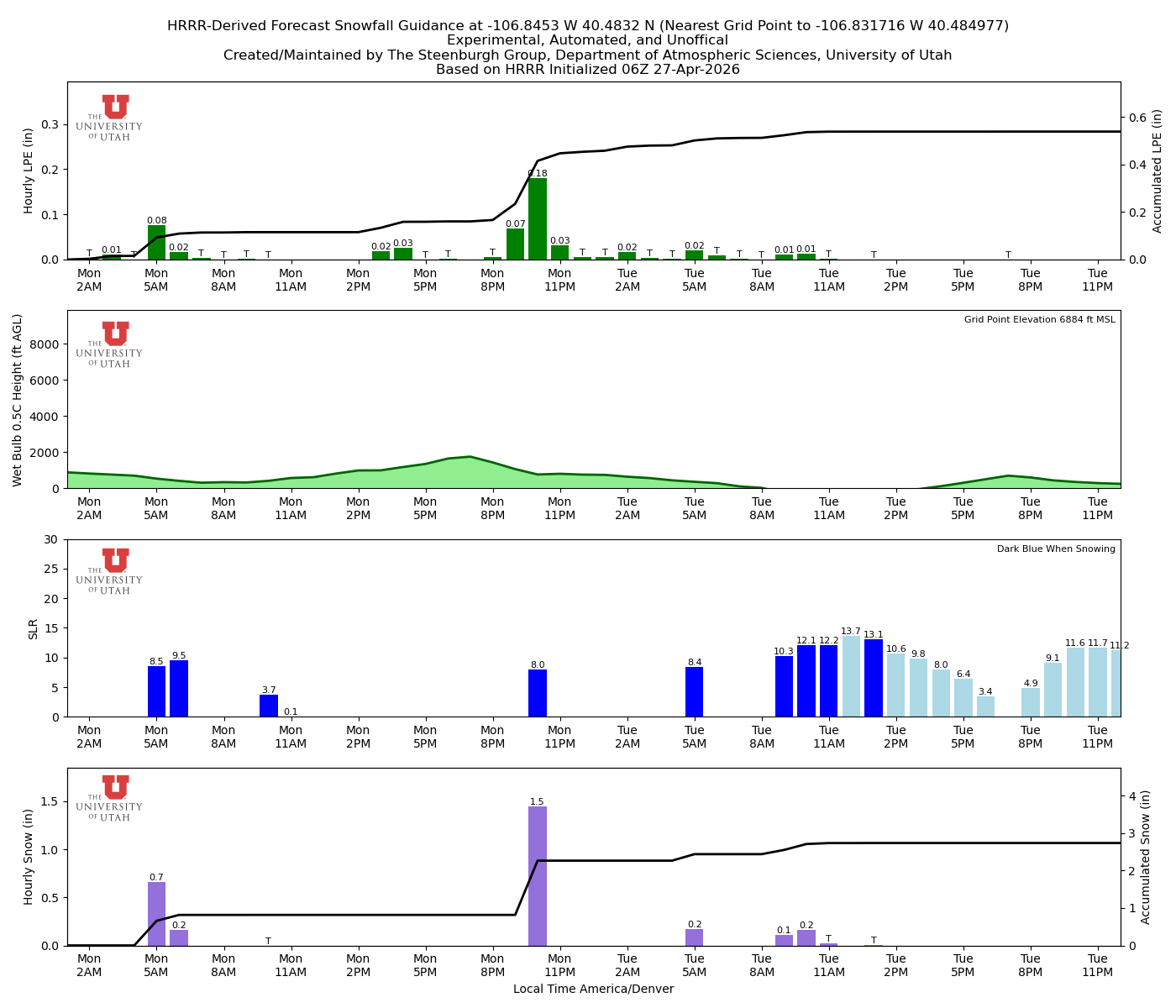Expand the Dark Blue When Snowing legend text
Image resolution: width=1176 pixels, height=1008 pixels.
point(1056,548)
